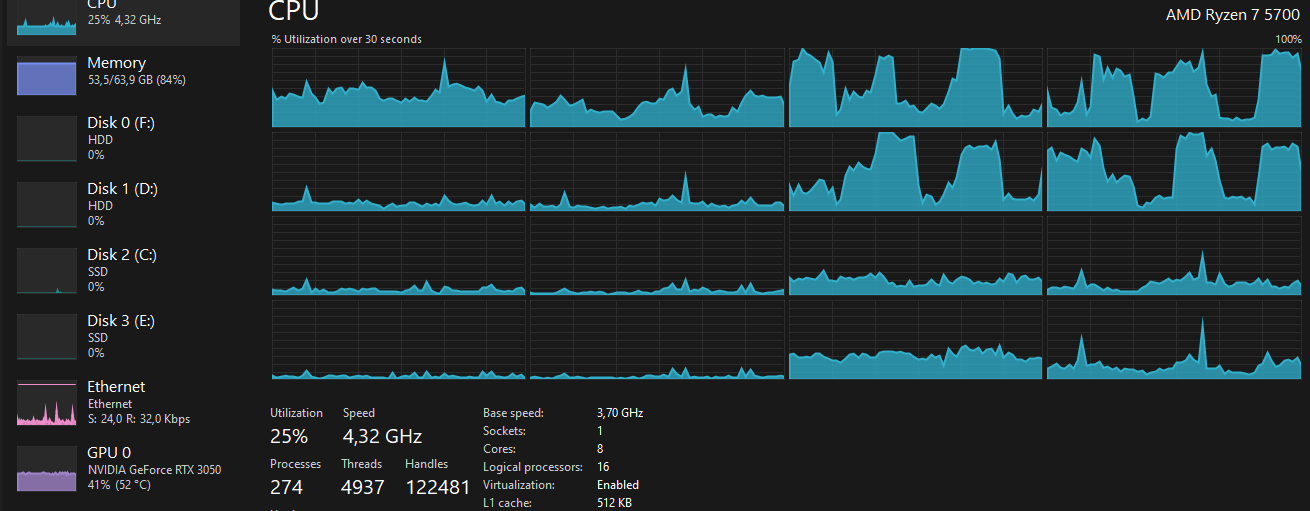Select the Memory label in the sidebar

click(x=116, y=63)
